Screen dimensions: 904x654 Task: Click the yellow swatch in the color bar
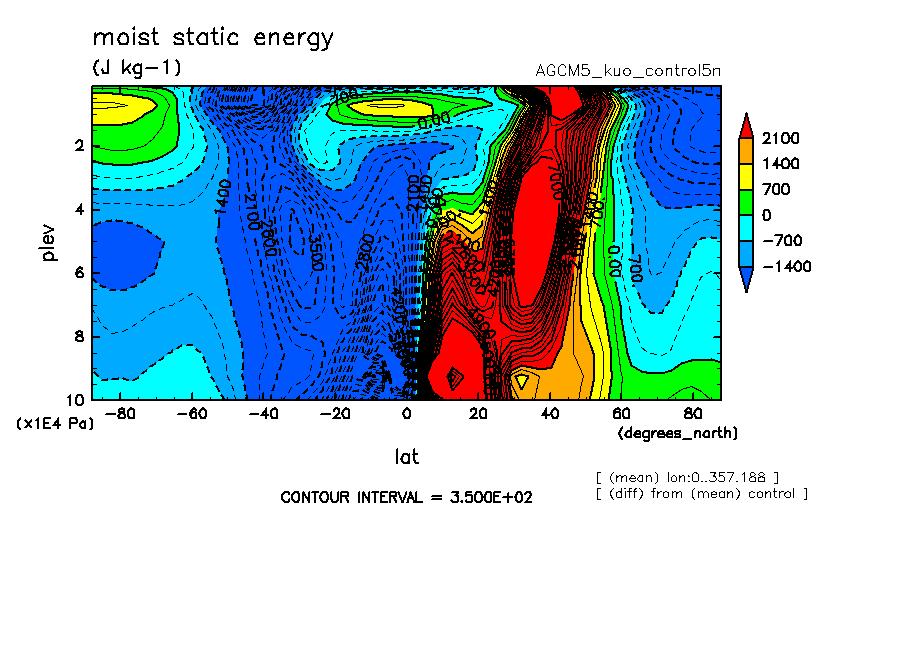click(746, 177)
